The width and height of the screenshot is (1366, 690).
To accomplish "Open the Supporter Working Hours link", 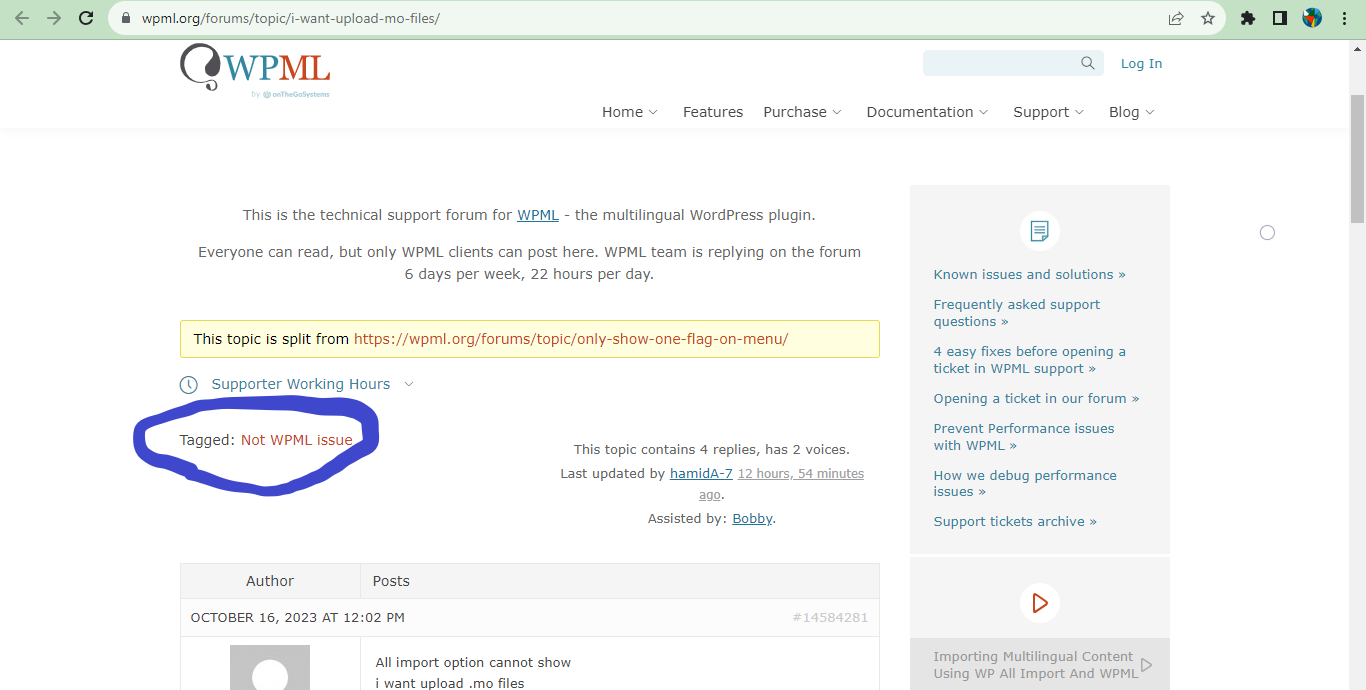I will [x=301, y=384].
